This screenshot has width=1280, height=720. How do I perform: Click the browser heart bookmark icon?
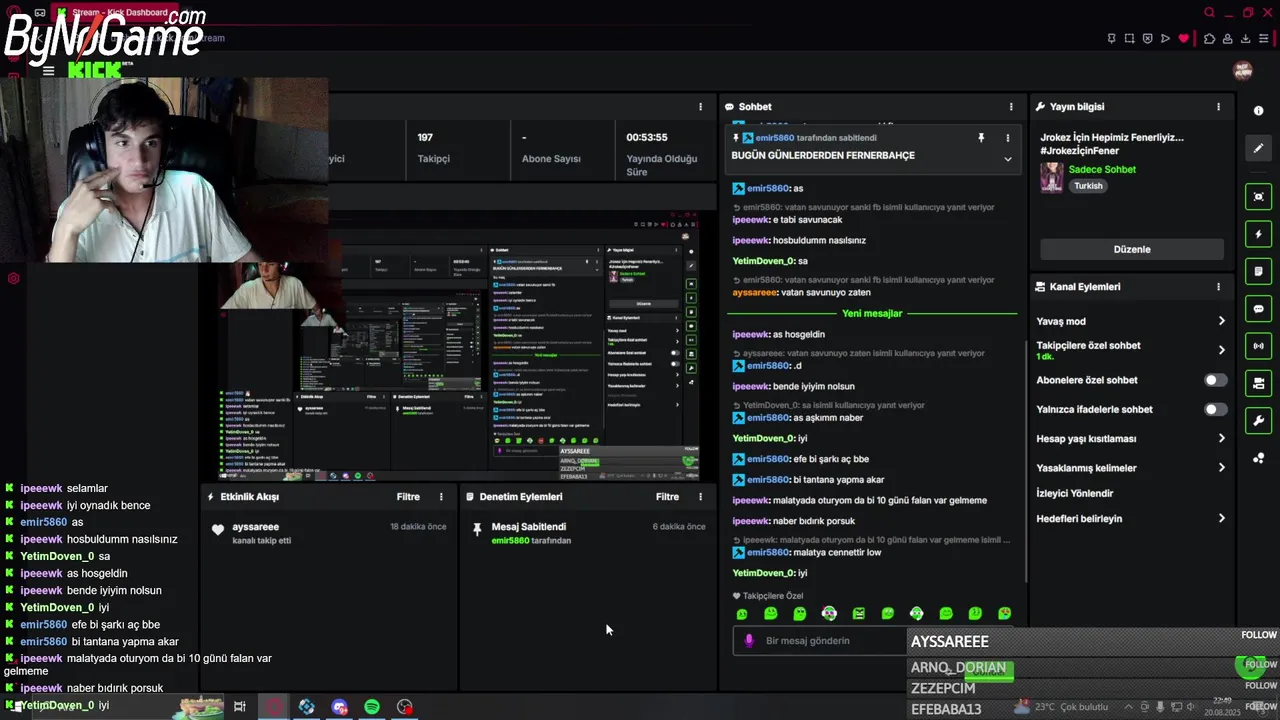1184,38
